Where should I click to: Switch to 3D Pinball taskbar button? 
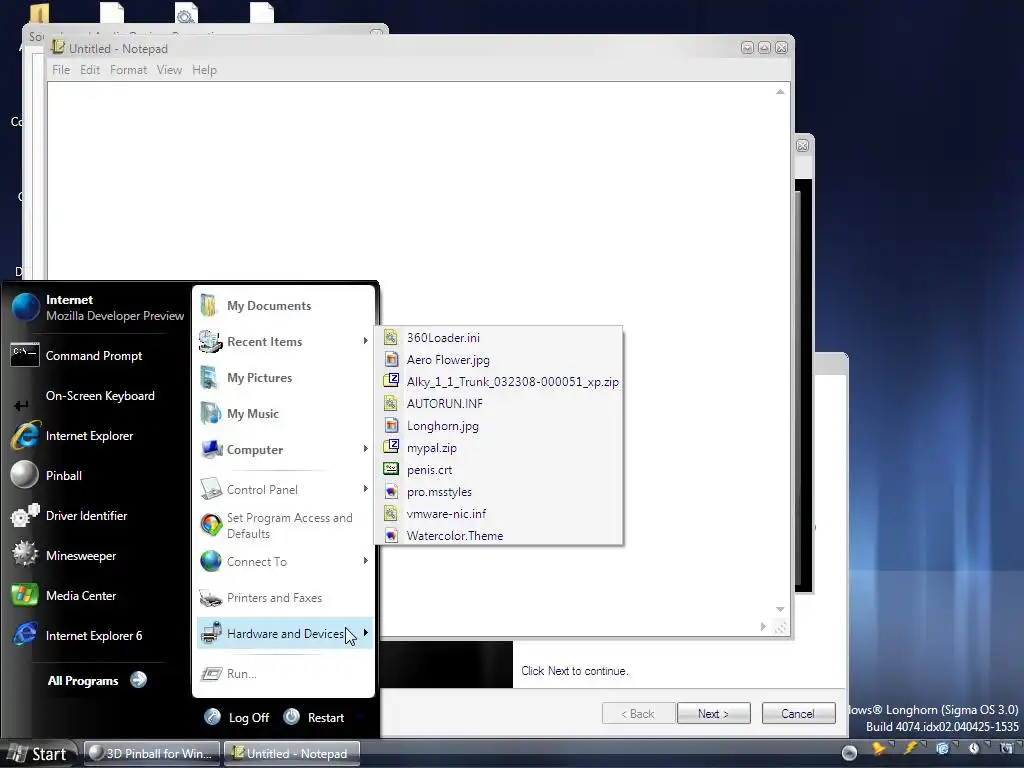152,754
